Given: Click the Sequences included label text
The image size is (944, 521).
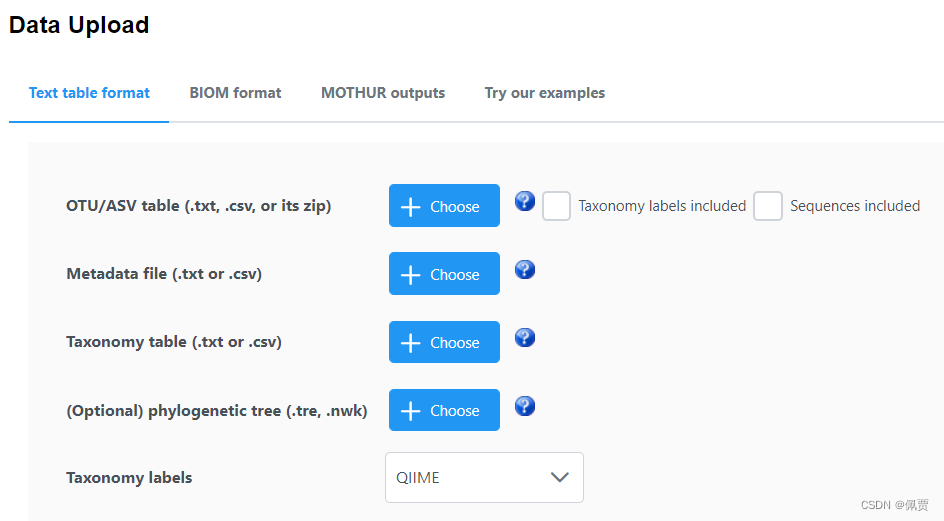Looking at the screenshot, I should 854,206.
